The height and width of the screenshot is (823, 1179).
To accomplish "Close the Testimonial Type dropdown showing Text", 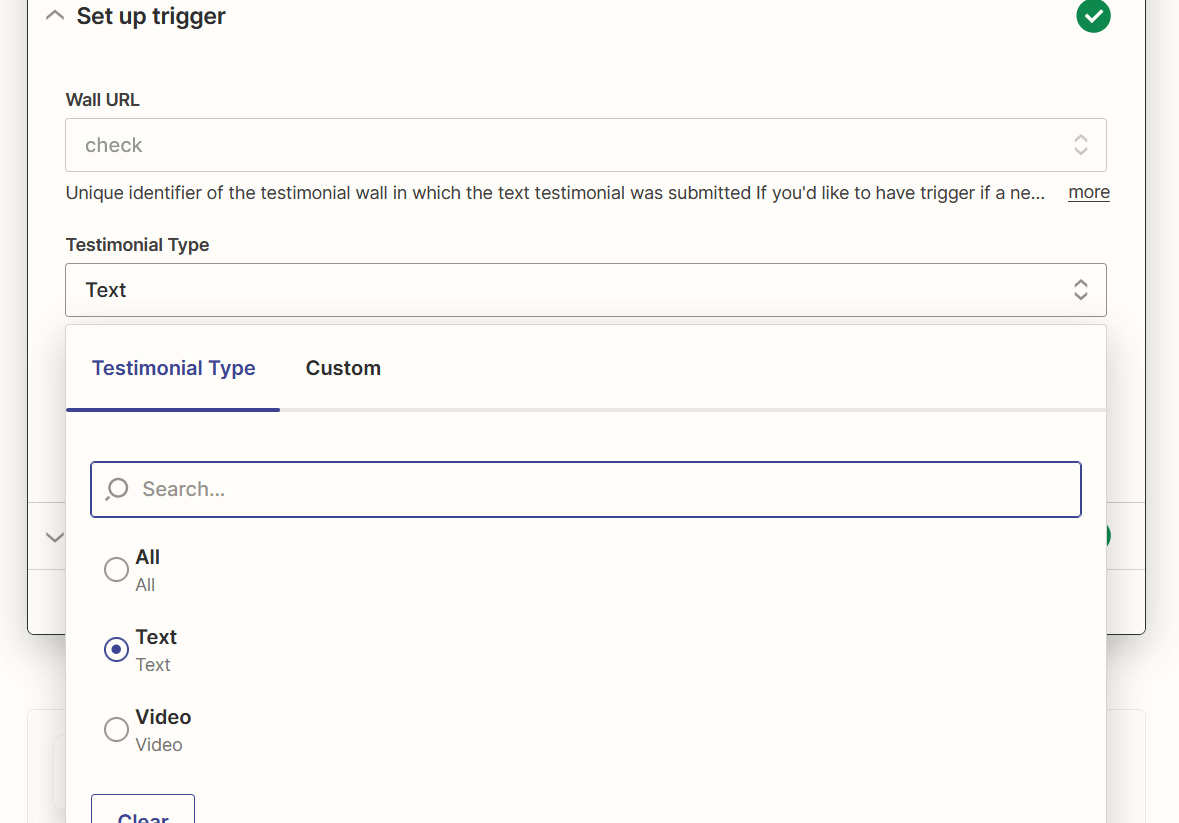I will 570,290.
